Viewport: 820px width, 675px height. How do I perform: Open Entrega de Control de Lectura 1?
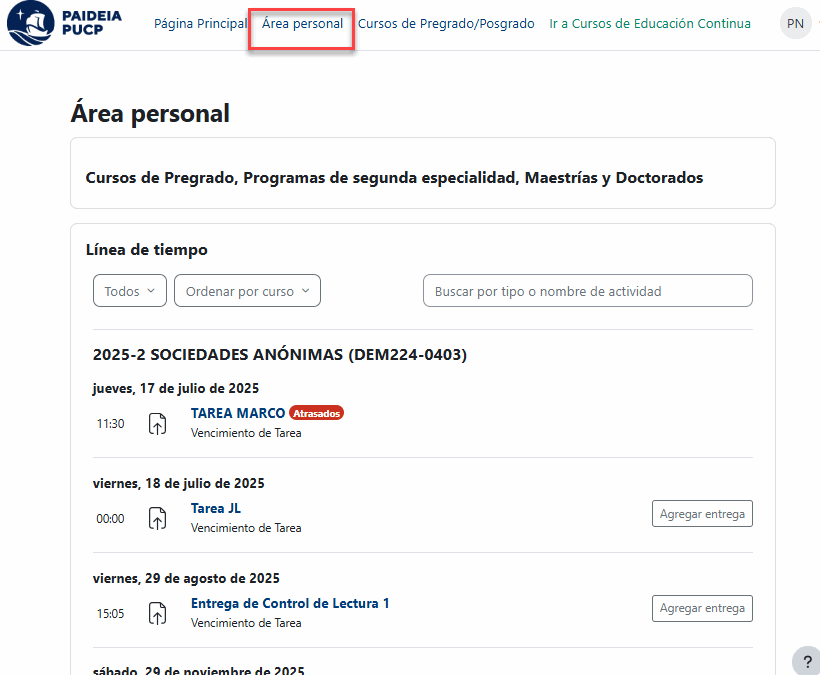pyautogui.click(x=290, y=603)
